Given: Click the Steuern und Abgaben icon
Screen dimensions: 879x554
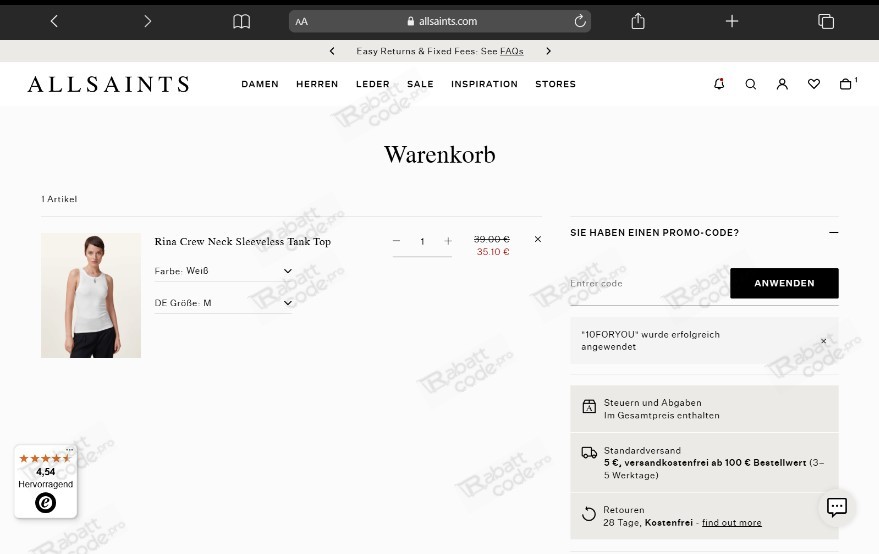Looking at the screenshot, I should point(589,407).
